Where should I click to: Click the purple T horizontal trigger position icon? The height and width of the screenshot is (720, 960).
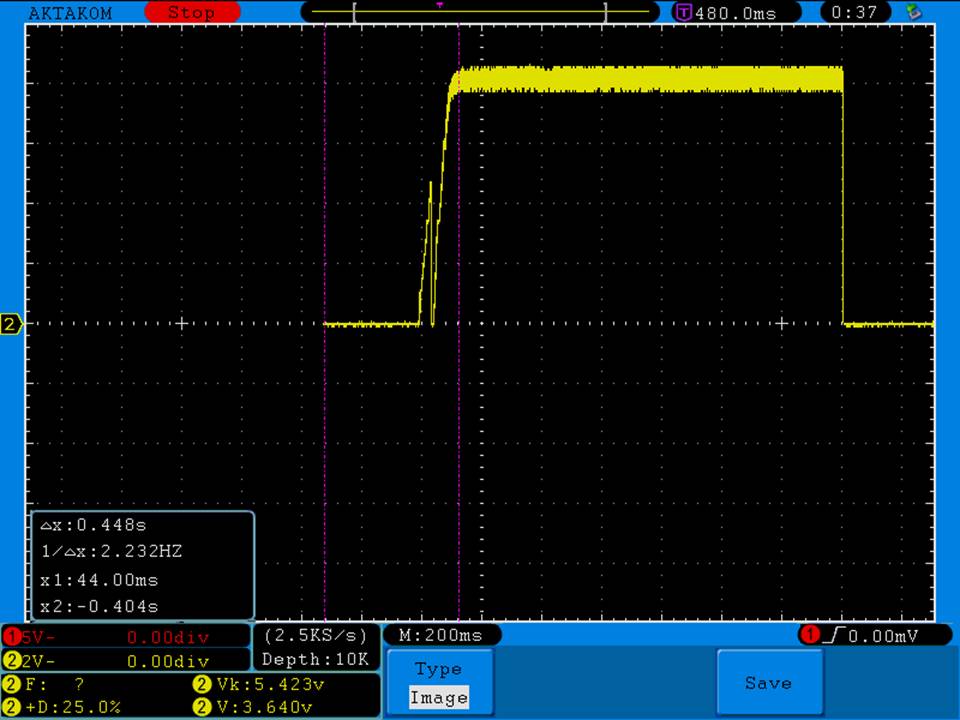coord(683,13)
